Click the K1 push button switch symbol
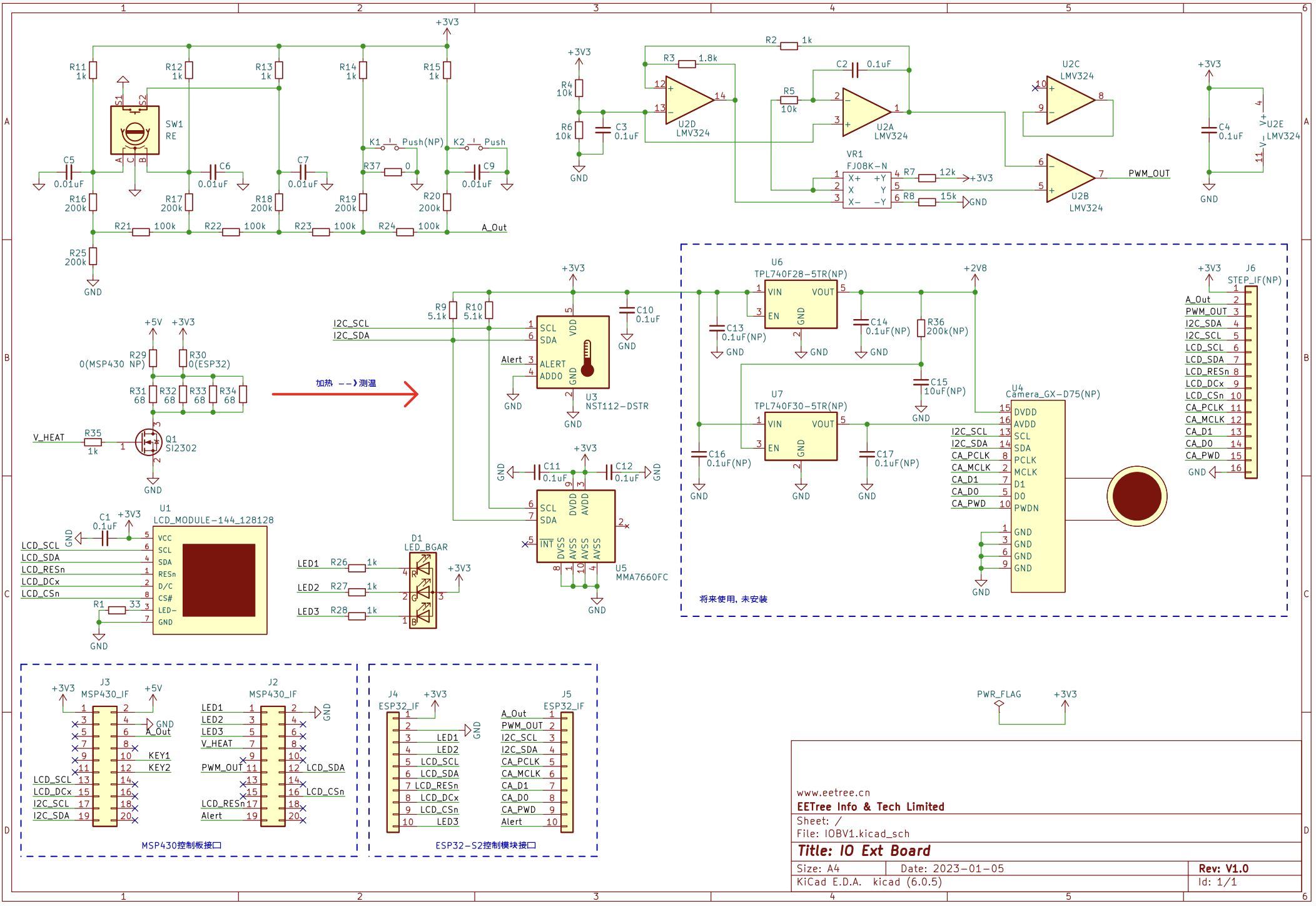 click(390, 145)
